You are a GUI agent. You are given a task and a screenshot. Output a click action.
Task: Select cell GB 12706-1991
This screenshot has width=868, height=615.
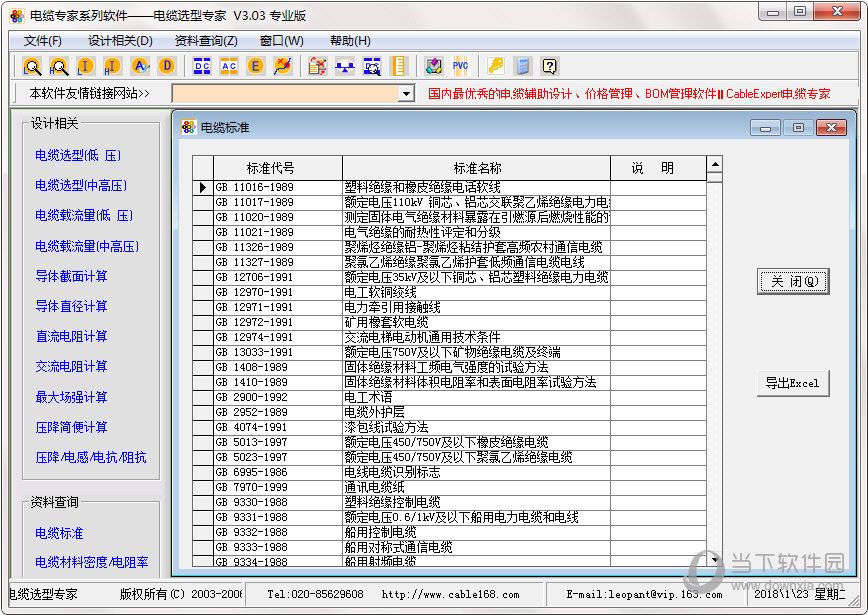tap(278, 277)
